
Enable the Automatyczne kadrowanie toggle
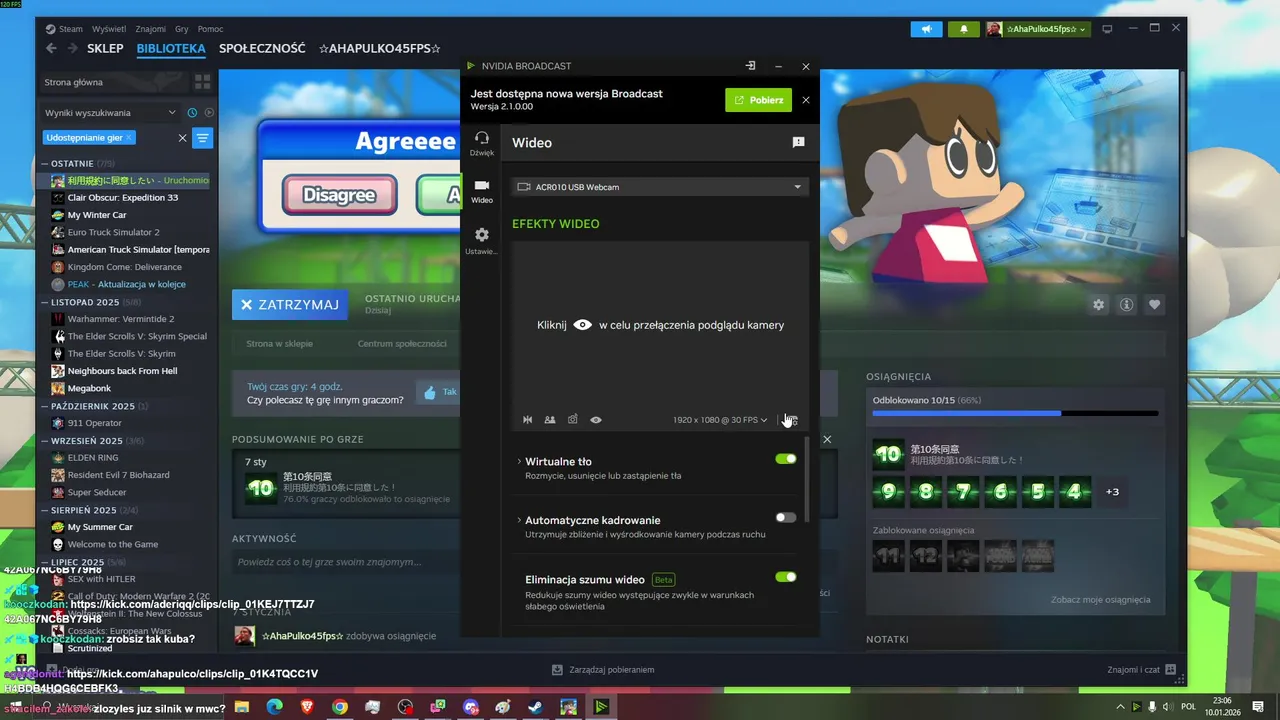tap(786, 518)
